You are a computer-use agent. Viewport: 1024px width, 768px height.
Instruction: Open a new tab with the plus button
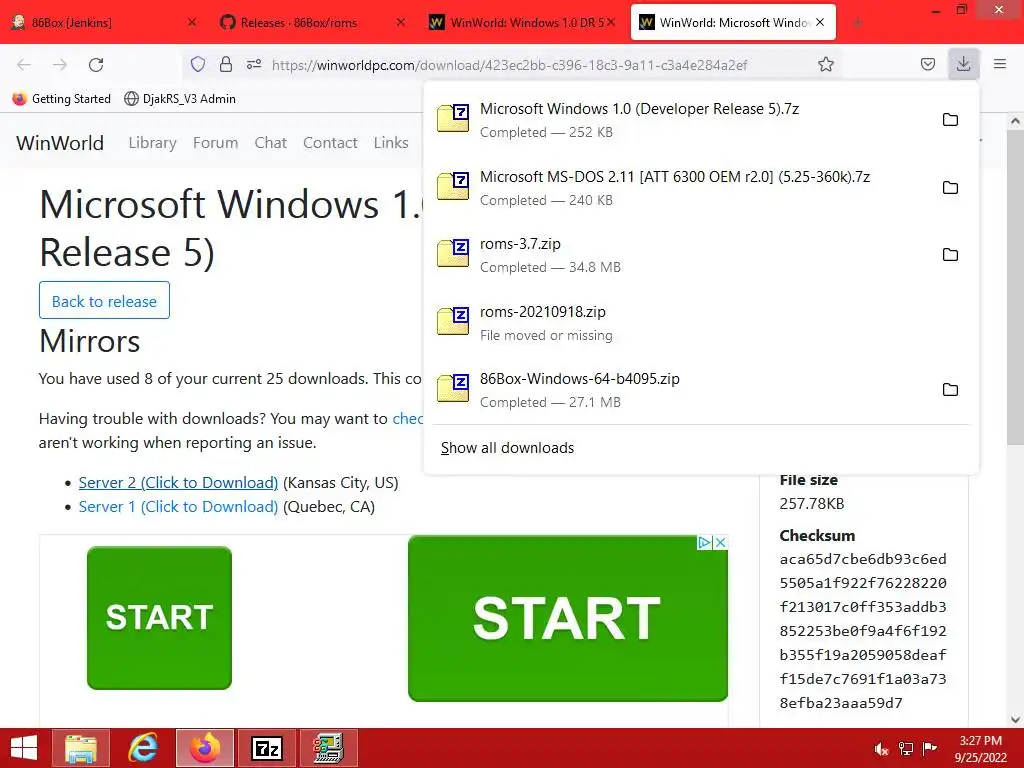pyautogui.click(x=857, y=23)
